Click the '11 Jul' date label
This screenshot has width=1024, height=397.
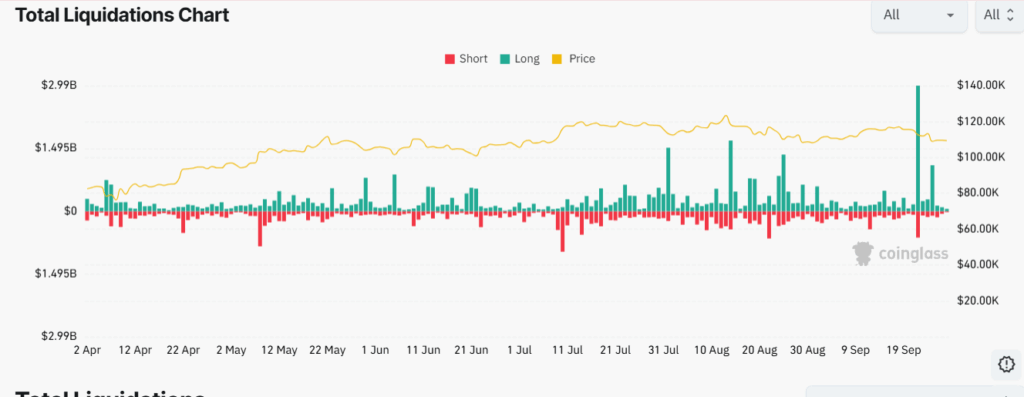567,351
